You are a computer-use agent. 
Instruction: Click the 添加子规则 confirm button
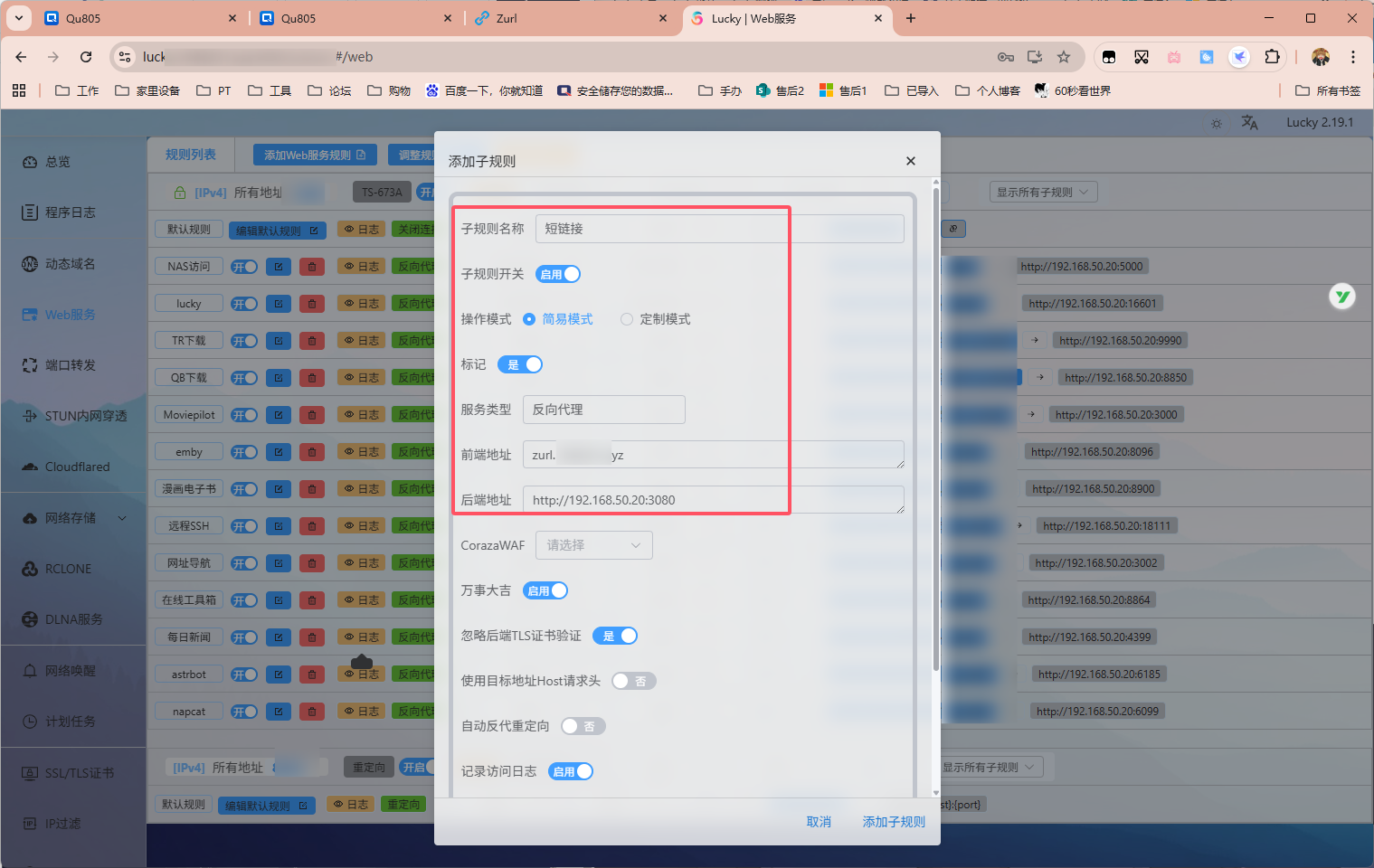[893, 821]
